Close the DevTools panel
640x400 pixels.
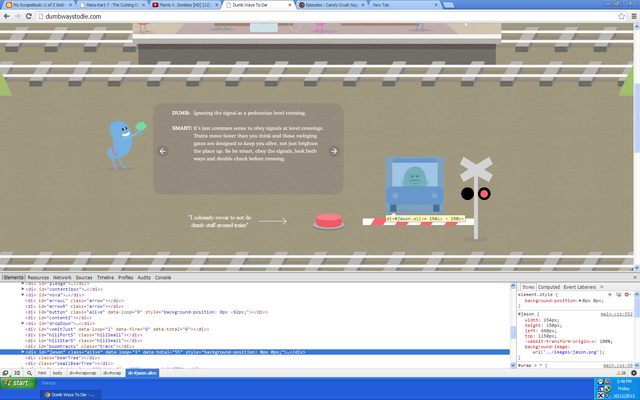635,278
